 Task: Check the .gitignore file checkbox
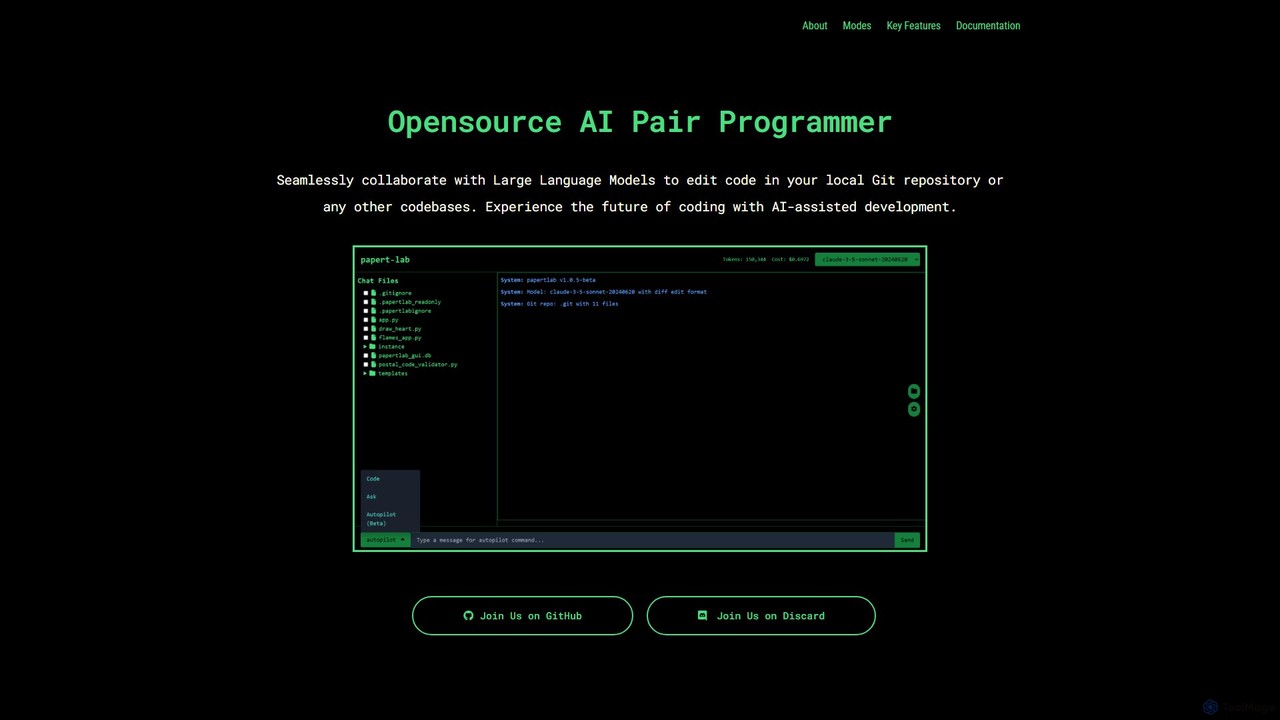tap(366, 293)
